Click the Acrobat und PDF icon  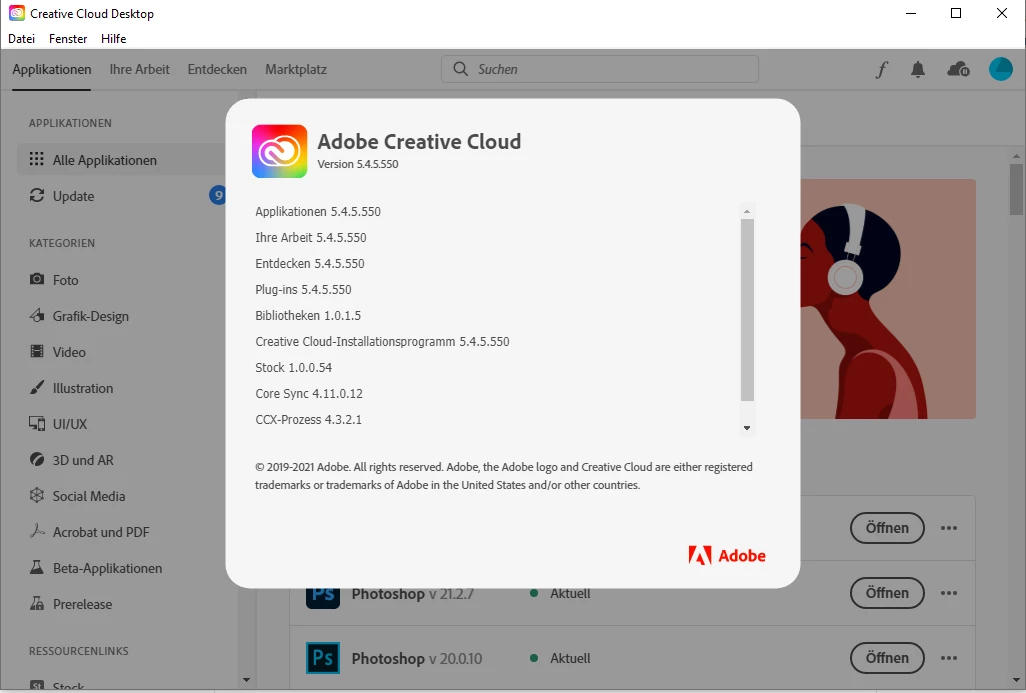[37, 531]
